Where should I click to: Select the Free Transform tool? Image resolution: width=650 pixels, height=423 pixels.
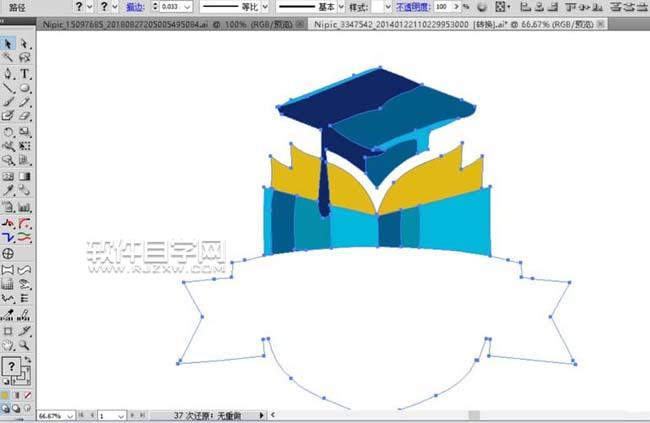24,146
